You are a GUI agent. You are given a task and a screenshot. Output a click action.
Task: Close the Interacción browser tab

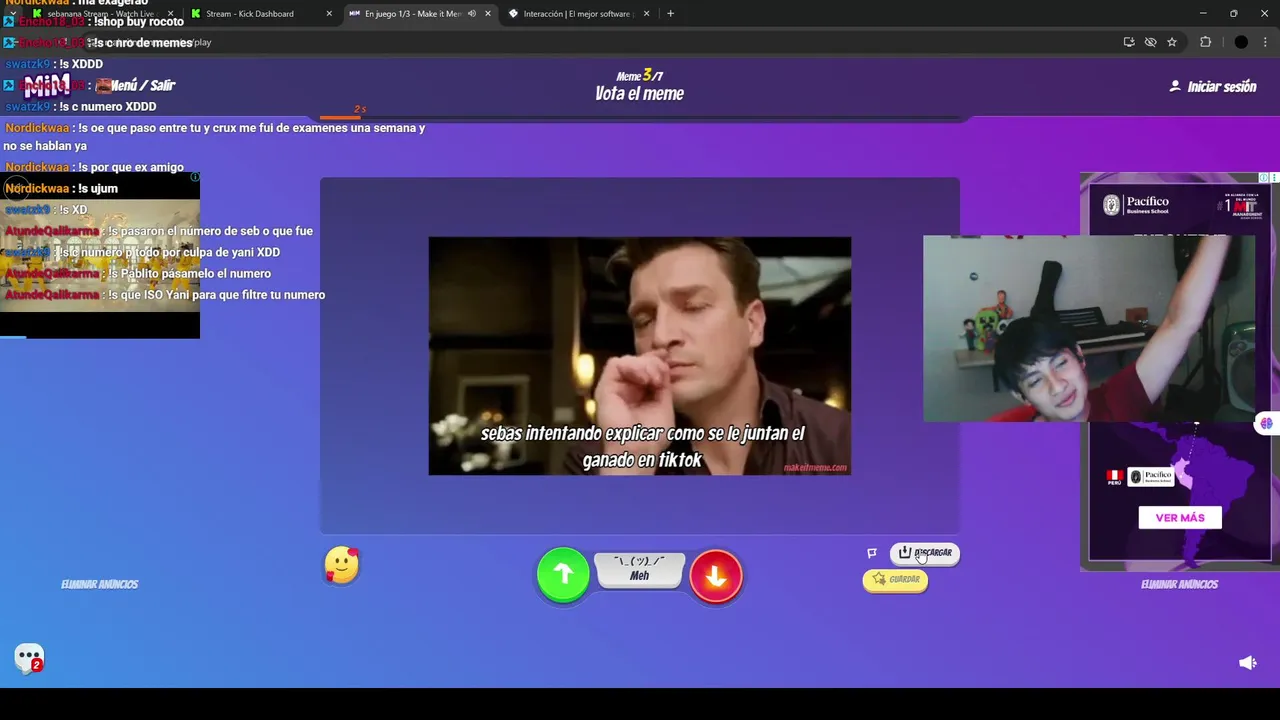646,14
